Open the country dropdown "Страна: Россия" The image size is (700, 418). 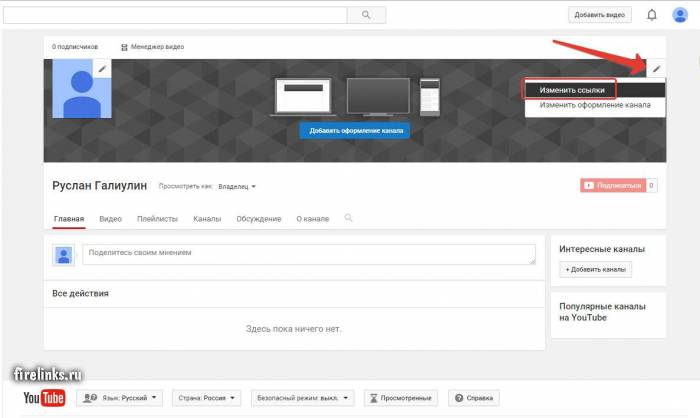click(207, 398)
